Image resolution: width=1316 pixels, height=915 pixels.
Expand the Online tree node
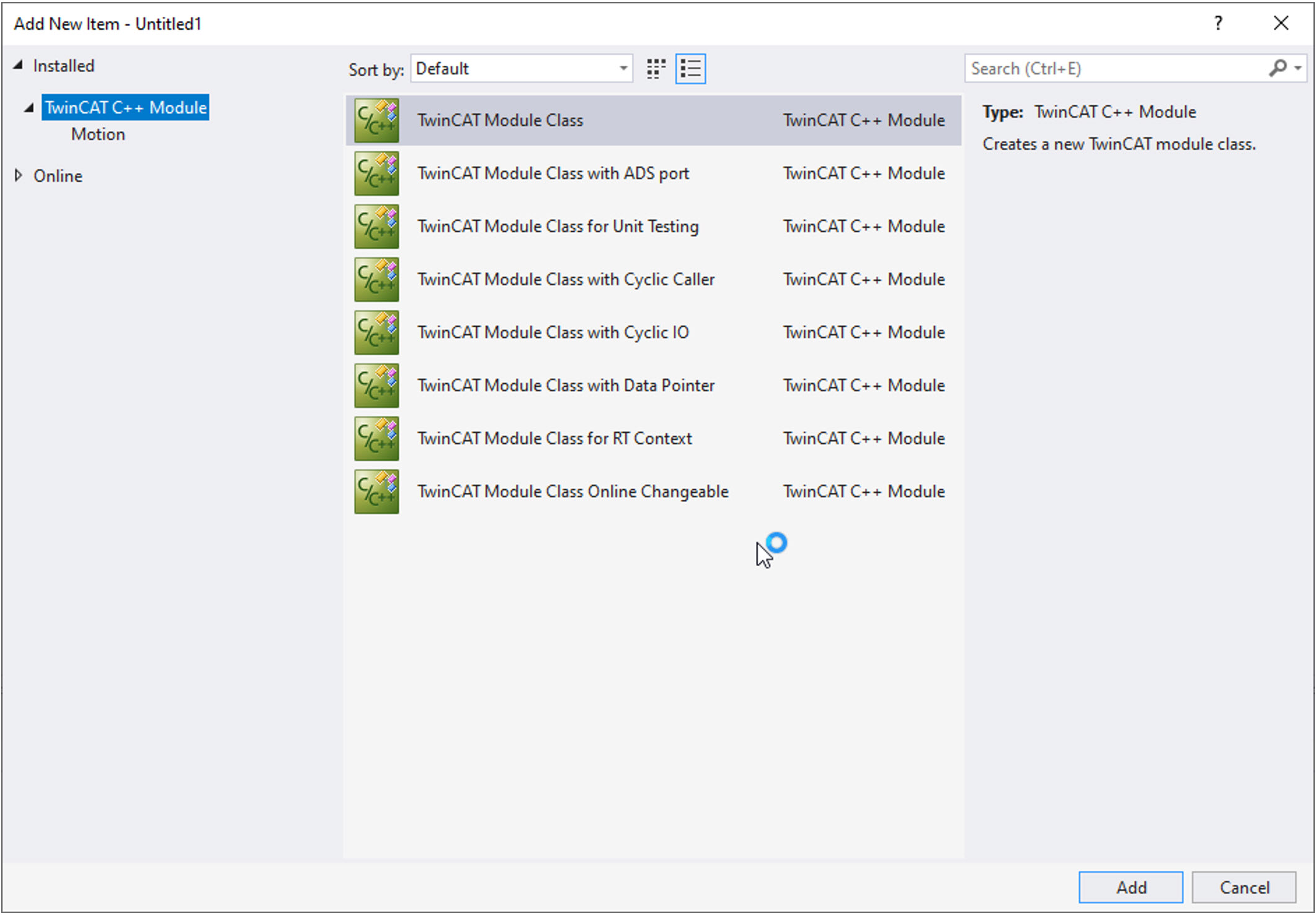(x=19, y=175)
